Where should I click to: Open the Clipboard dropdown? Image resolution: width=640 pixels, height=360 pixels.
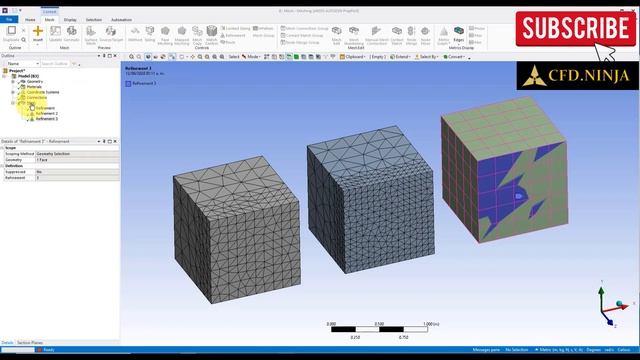click(x=353, y=57)
